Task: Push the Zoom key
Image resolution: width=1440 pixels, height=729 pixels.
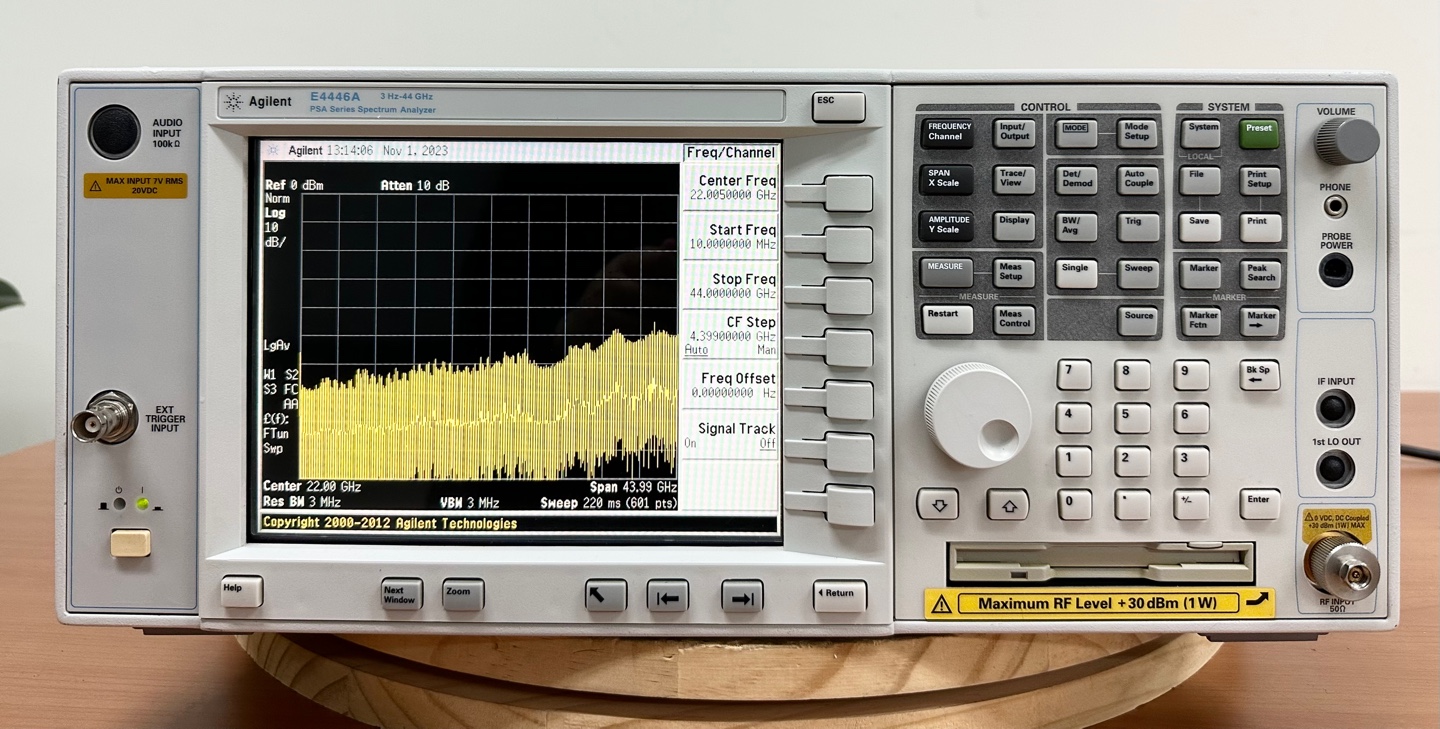Action: [x=463, y=594]
